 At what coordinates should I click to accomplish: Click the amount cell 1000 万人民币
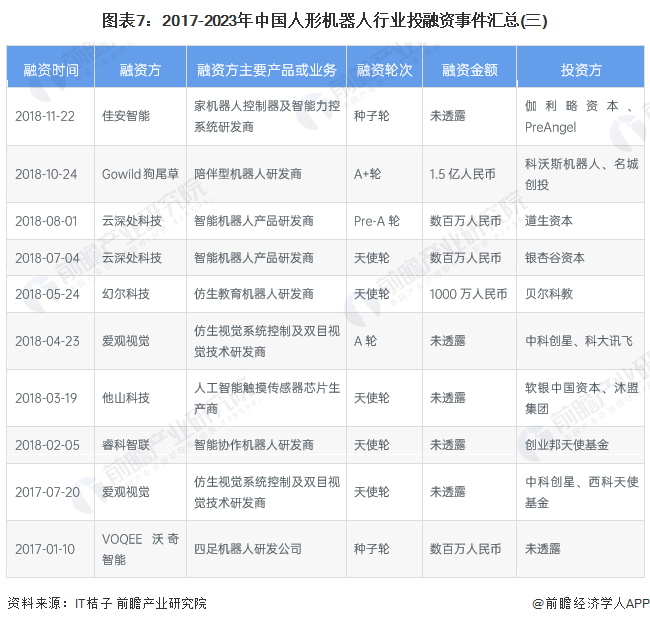pos(468,294)
